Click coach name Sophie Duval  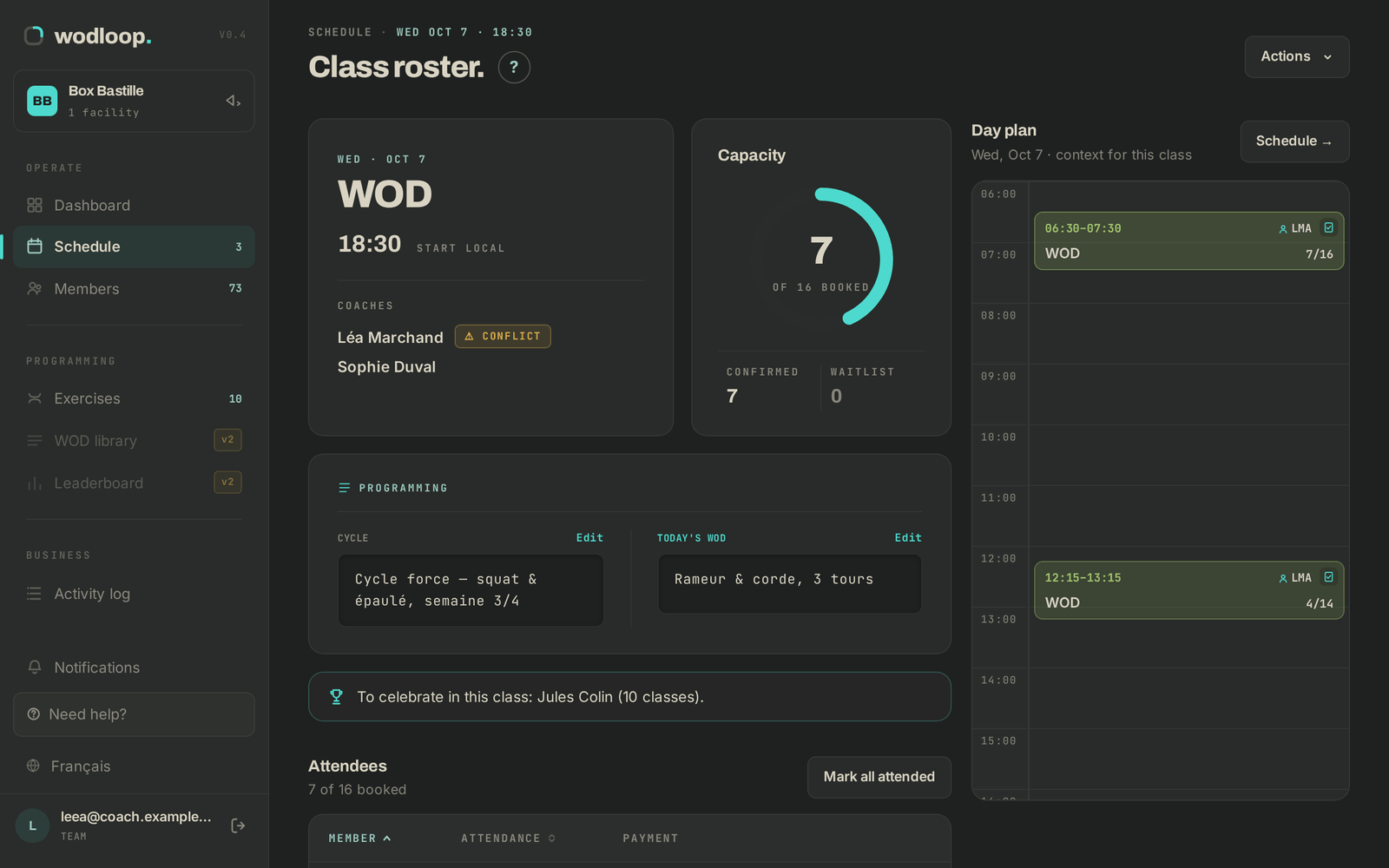click(x=386, y=367)
